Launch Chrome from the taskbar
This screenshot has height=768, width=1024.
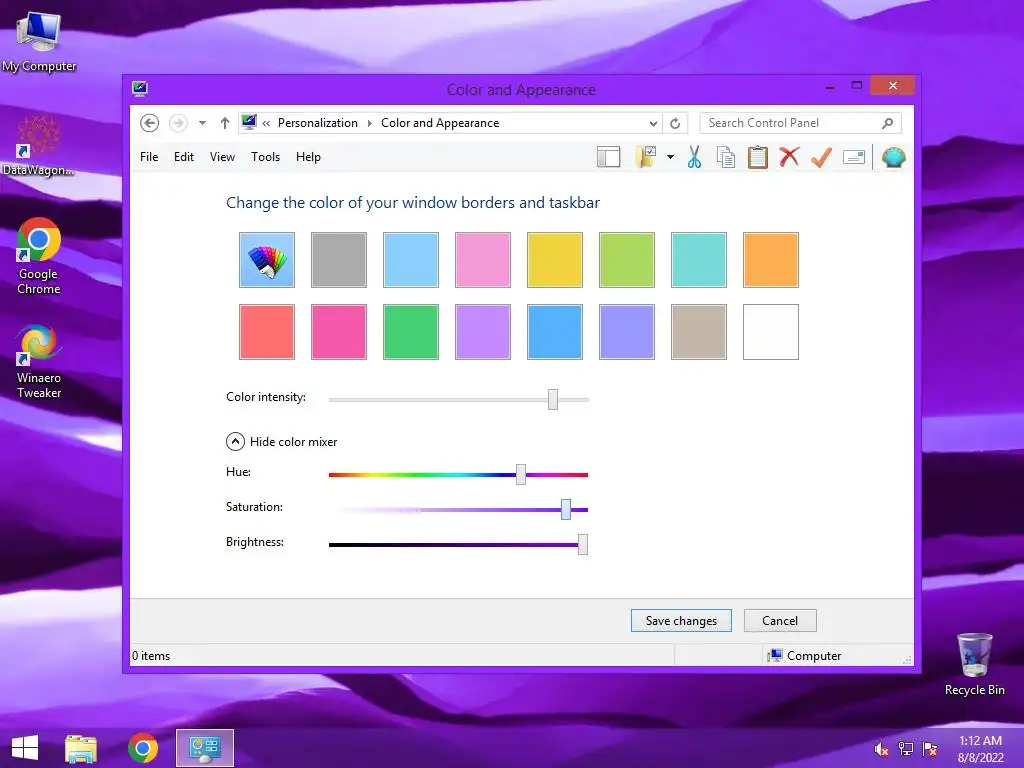[x=143, y=748]
